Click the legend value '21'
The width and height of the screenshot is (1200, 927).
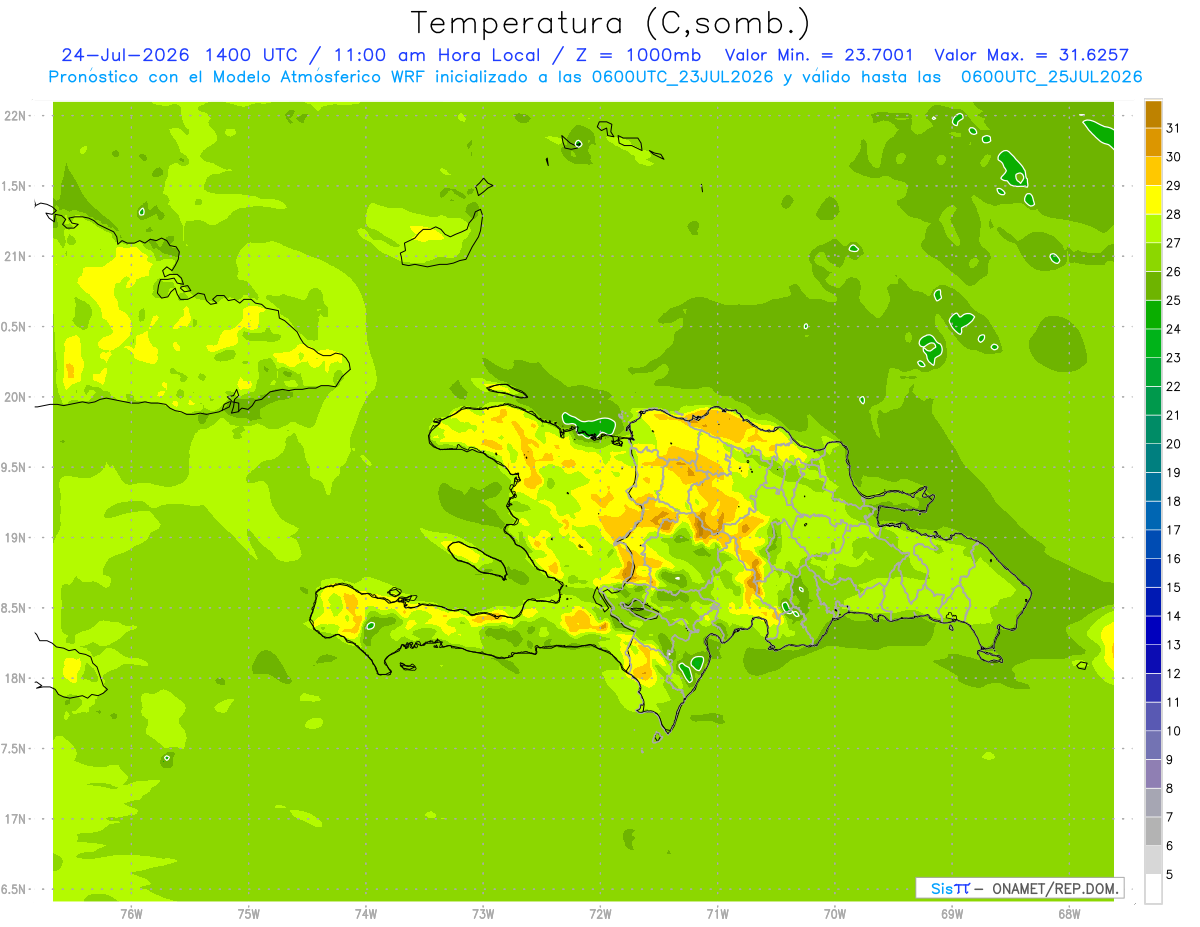pos(1173,415)
